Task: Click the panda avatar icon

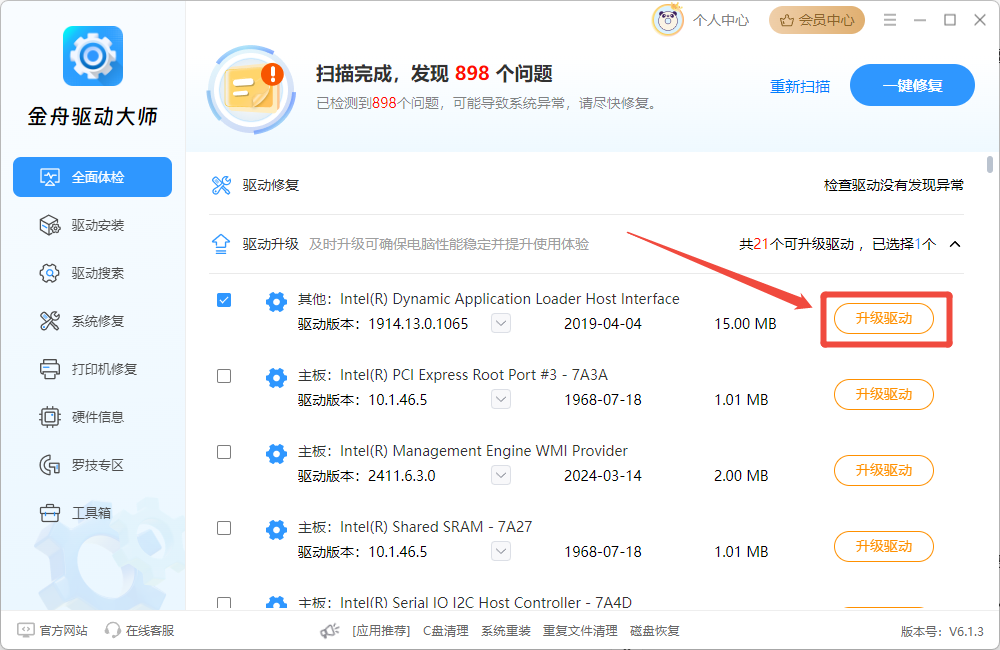Action: point(667,20)
